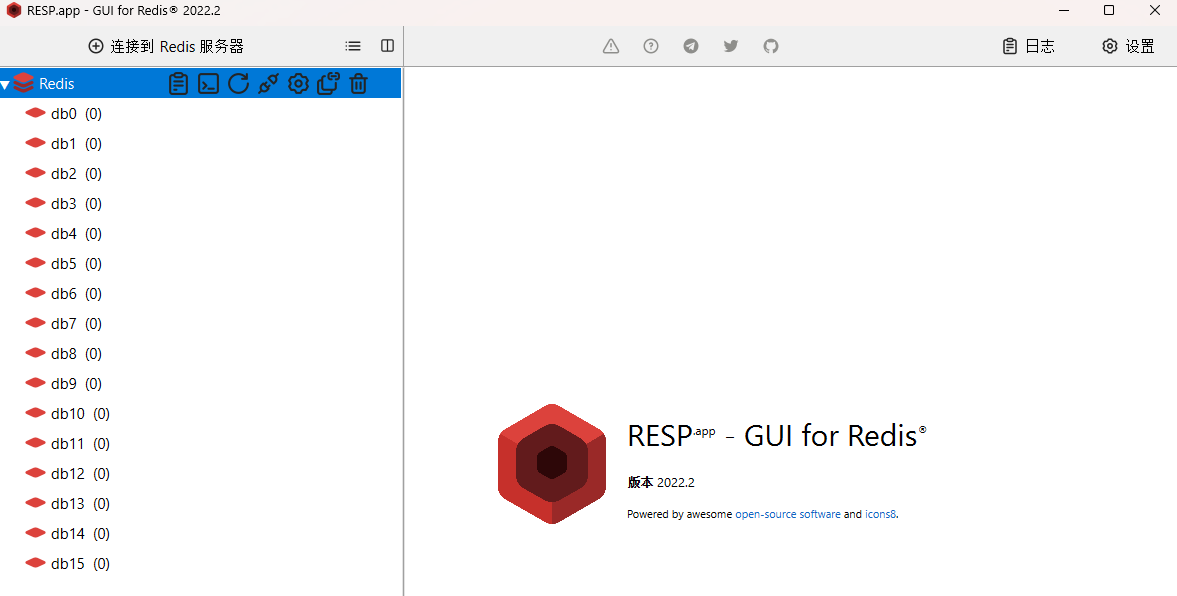Open the open-source software link

click(787, 514)
